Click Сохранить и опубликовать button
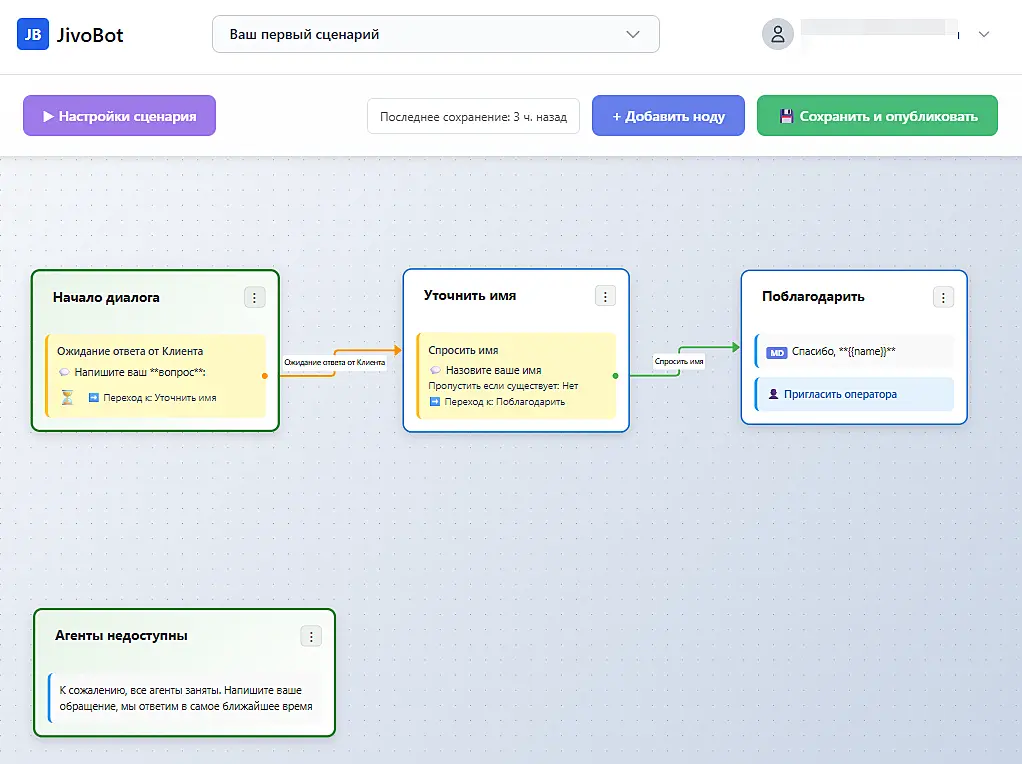The height and width of the screenshot is (764, 1022). [877, 116]
